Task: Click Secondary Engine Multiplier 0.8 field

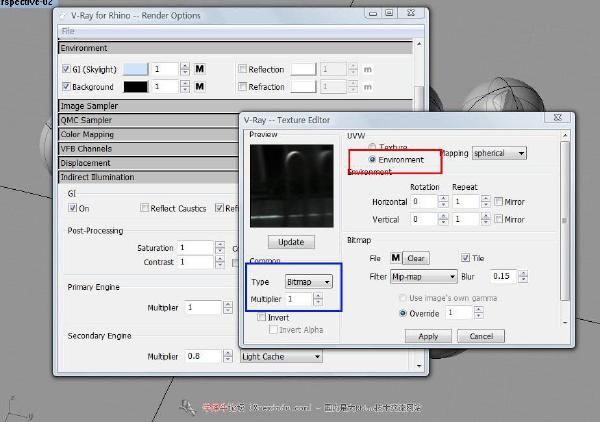Action: [x=203, y=356]
